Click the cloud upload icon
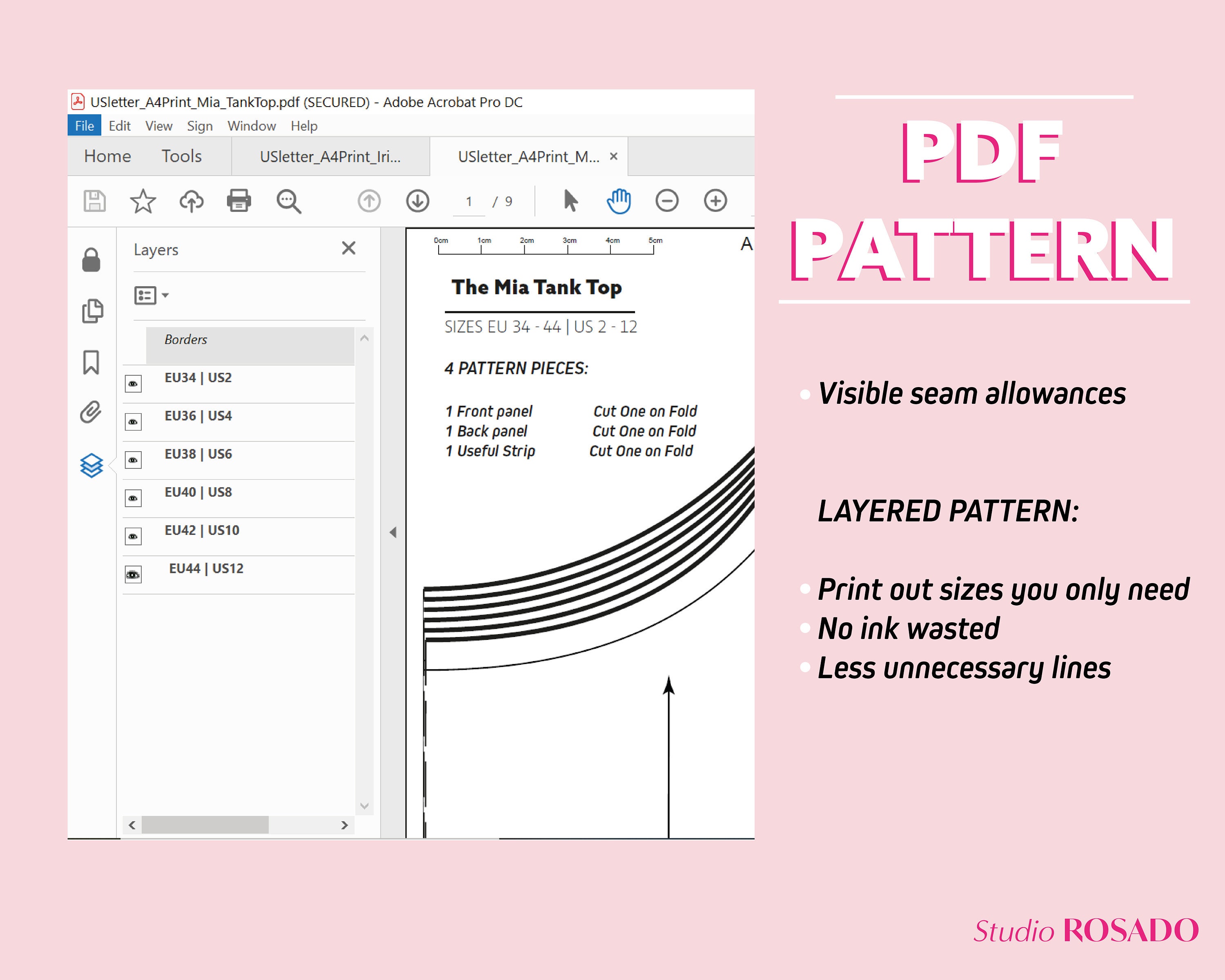This screenshot has height=980, width=1225. click(x=192, y=201)
